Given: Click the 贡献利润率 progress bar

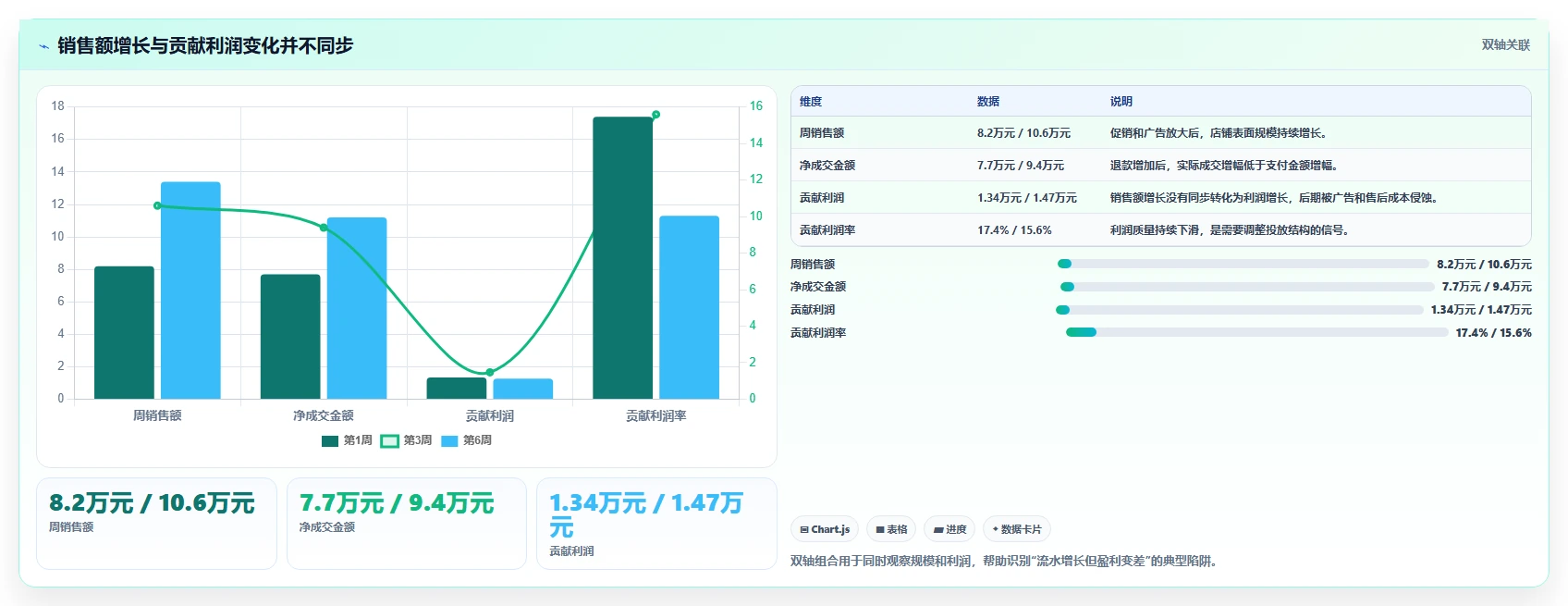Looking at the screenshot, I should point(1256,332).
